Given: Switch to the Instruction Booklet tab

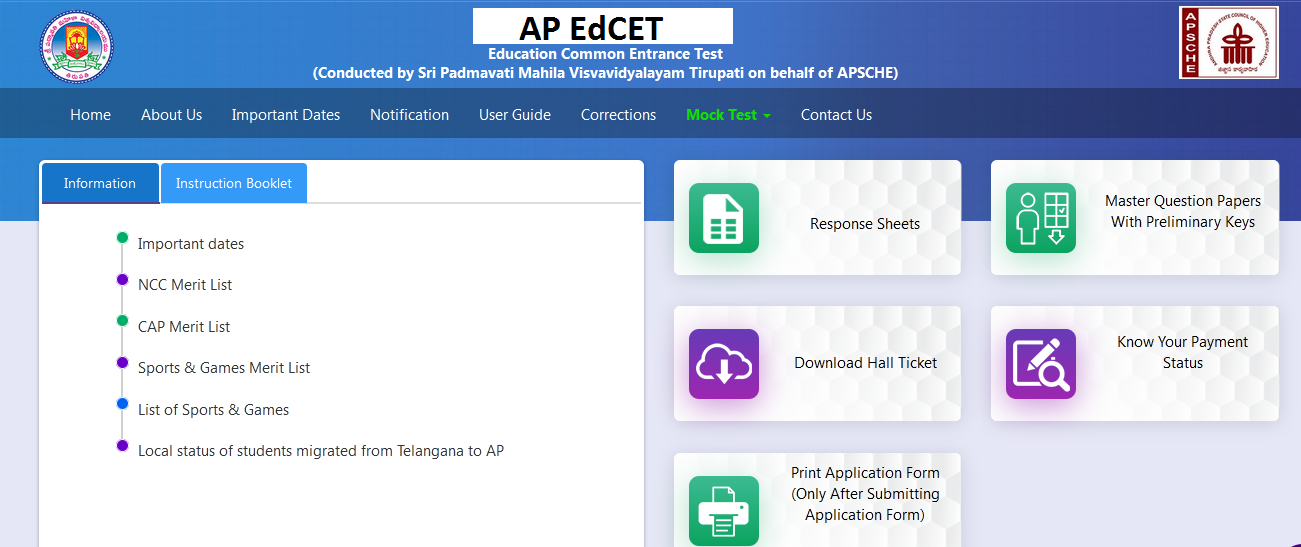Looking at the screenshot, I should [234, 183].
